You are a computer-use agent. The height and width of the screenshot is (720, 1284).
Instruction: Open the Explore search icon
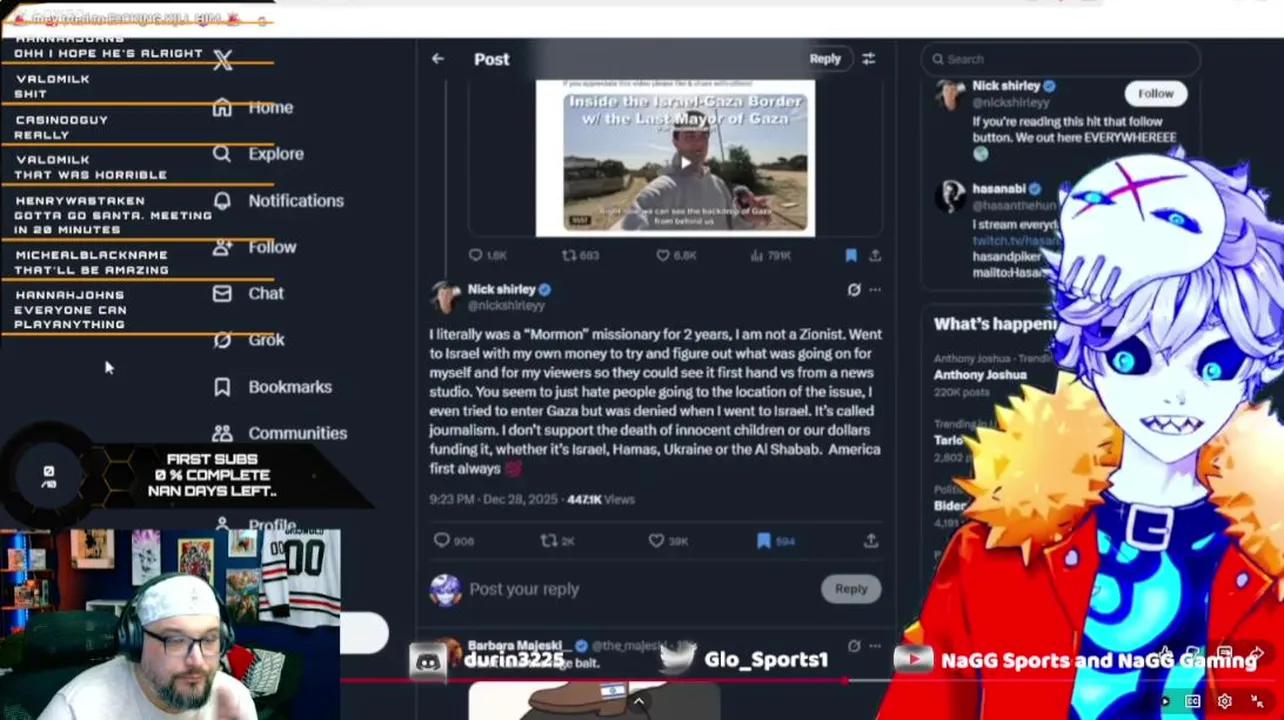tap(222, 154)
